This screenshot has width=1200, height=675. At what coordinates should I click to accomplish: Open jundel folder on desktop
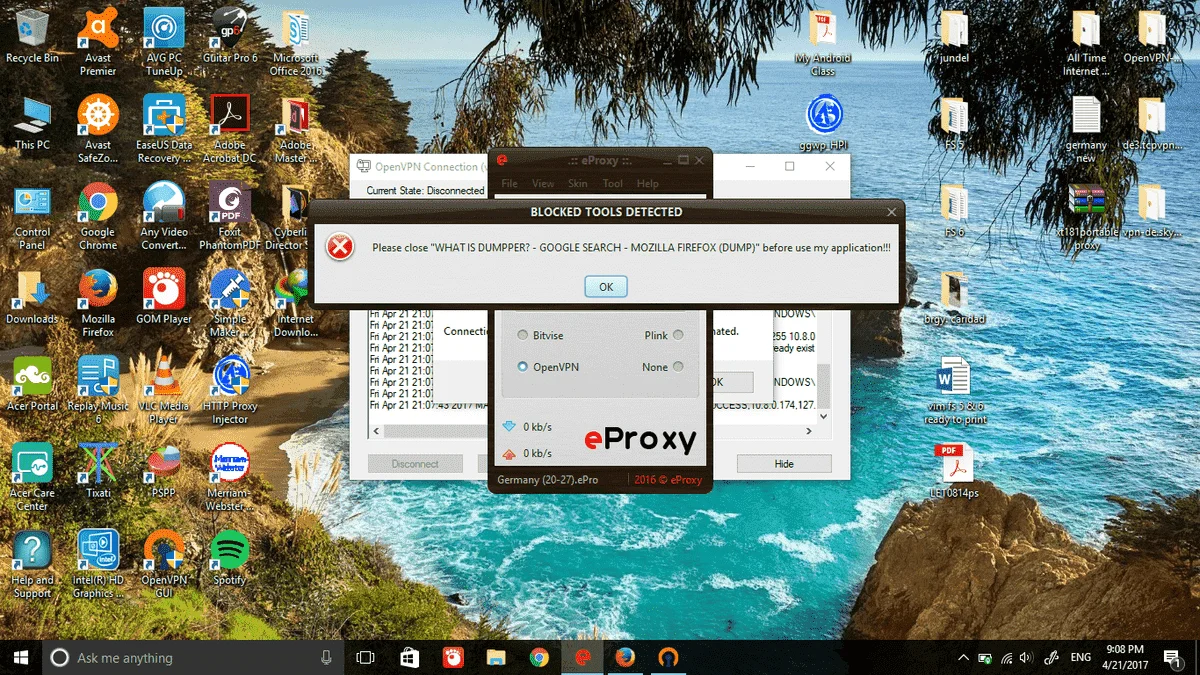tap(954, 38)
